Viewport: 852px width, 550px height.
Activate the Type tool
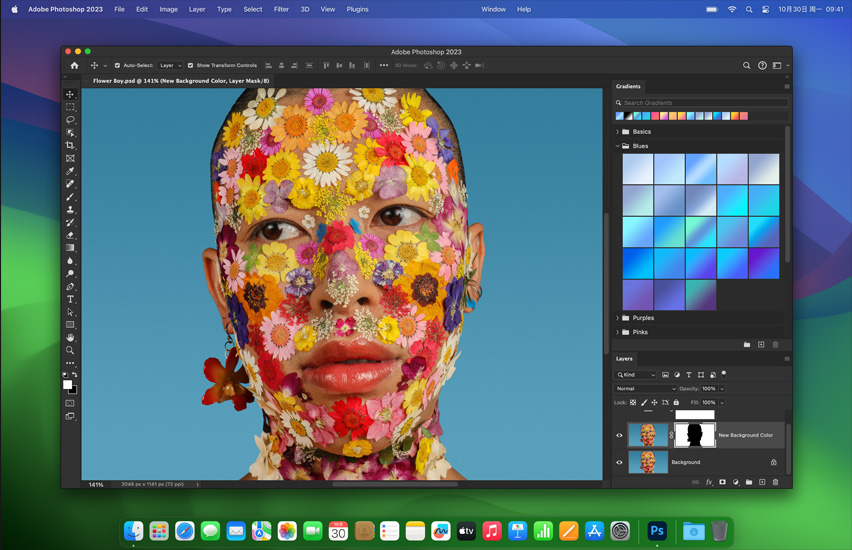pos(70,299)
